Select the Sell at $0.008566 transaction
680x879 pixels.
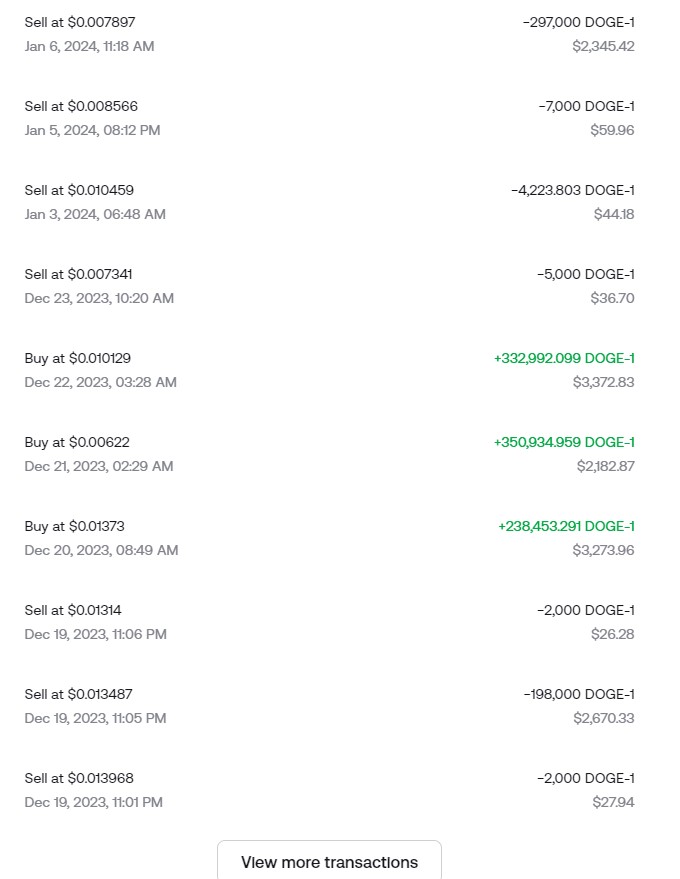click(79, 106)
